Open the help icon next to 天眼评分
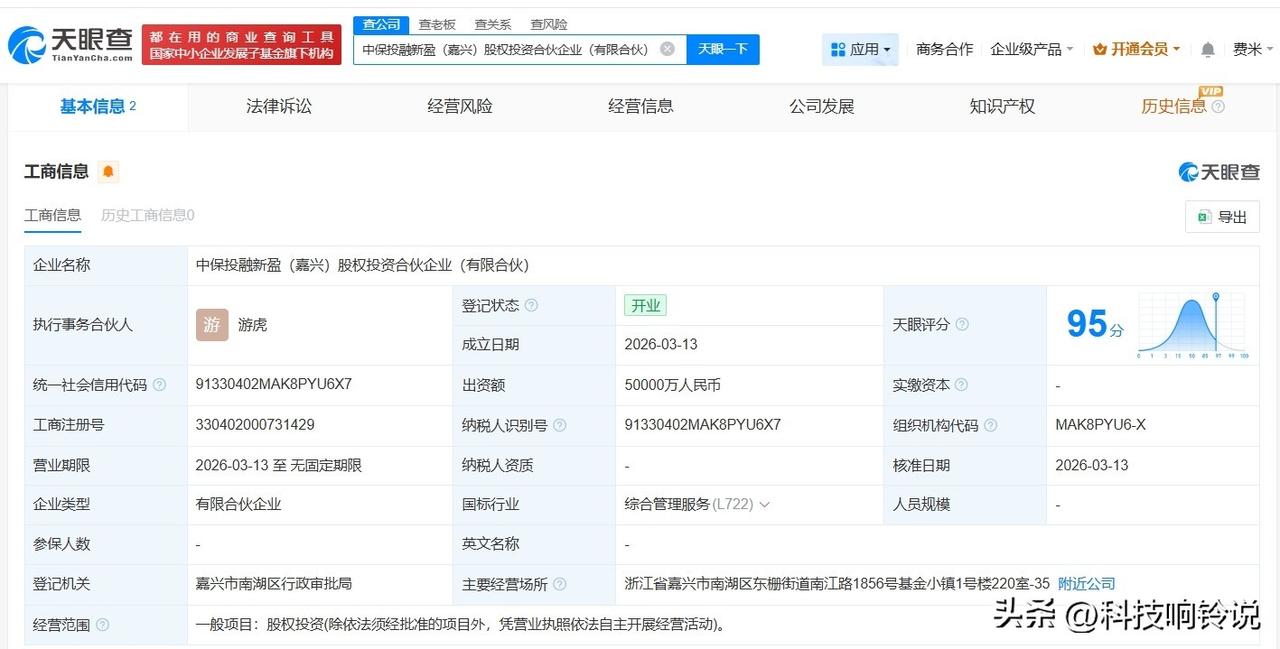The image size is (1280, 649). [963, 324]
